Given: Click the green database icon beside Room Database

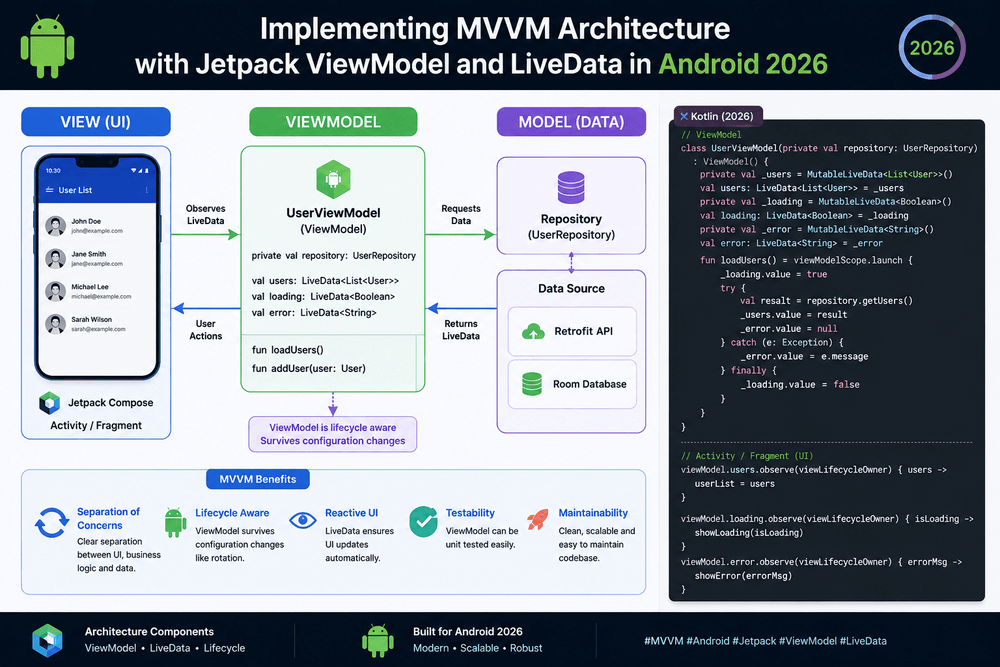Looking at the screenshot, I should coord(532,384).
